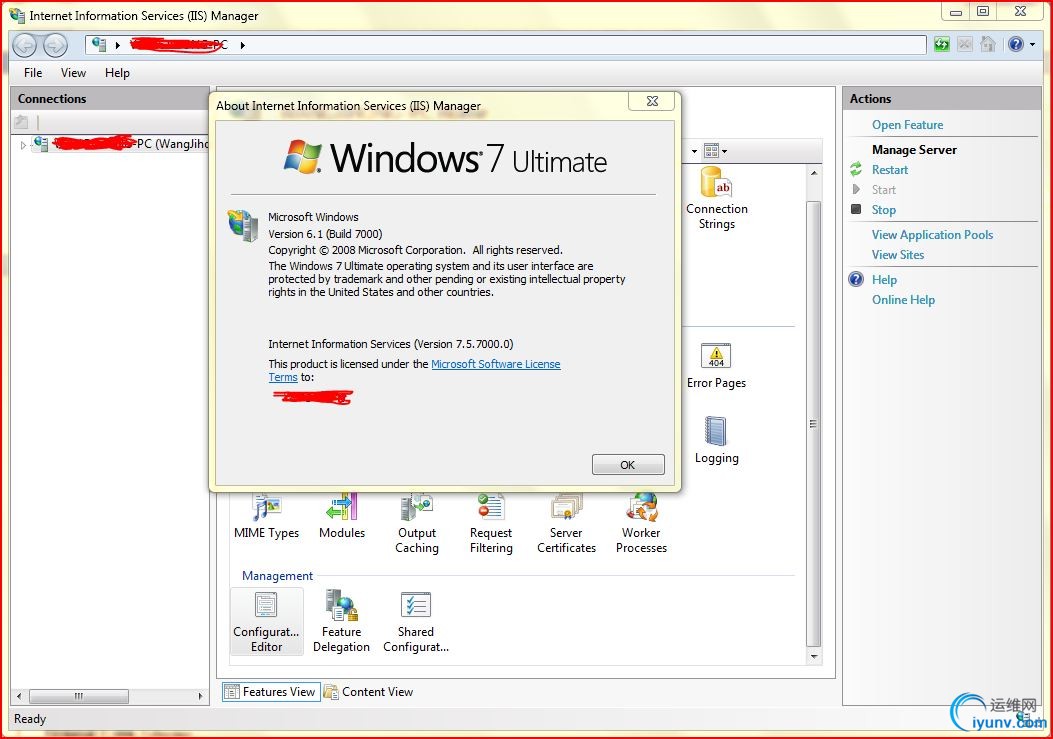Open the Error Pages feature
This screenshot has height=739, width=1053.
pyautogui.click(x=716, y=366)
